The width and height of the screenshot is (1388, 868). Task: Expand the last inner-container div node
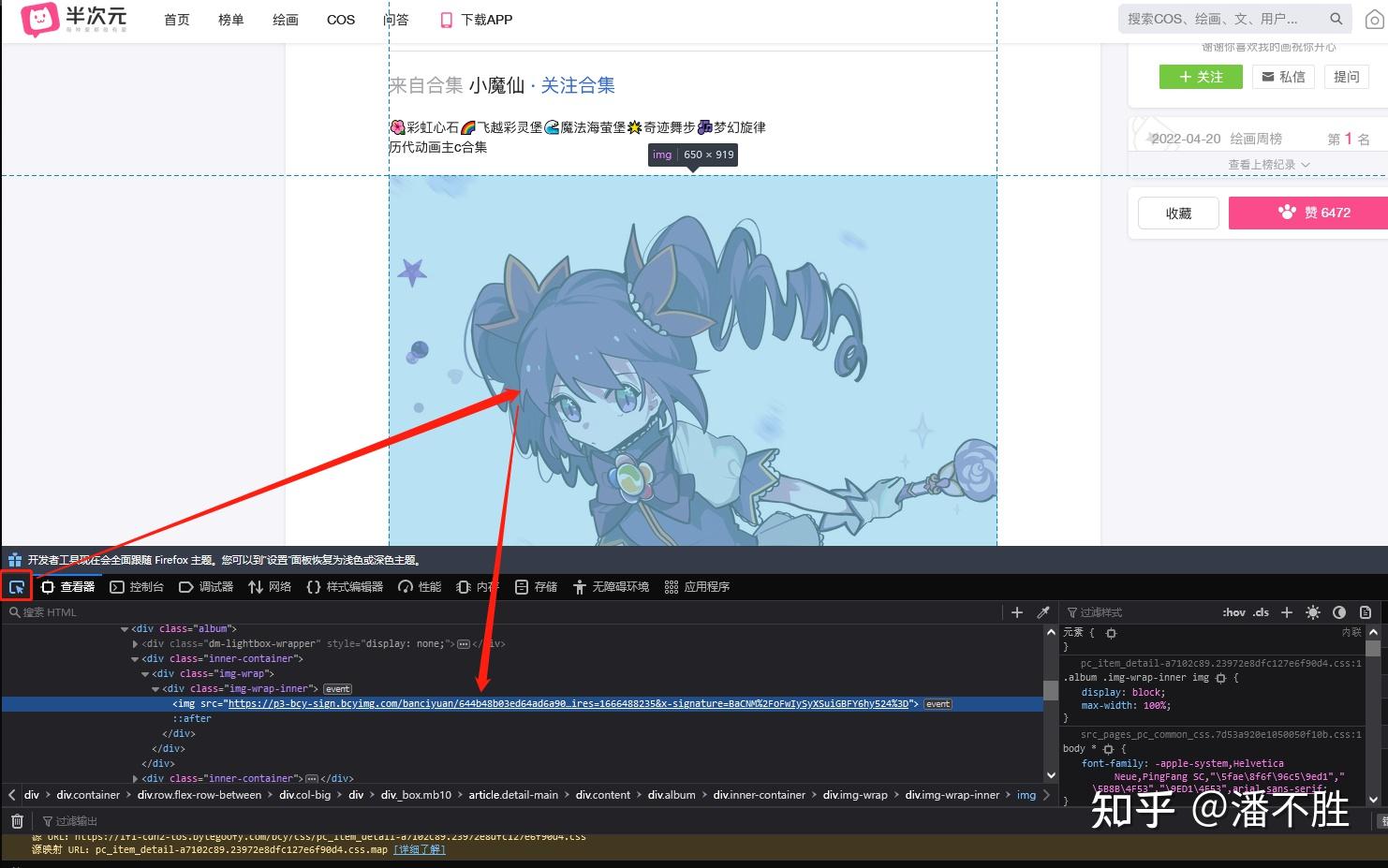136,779
